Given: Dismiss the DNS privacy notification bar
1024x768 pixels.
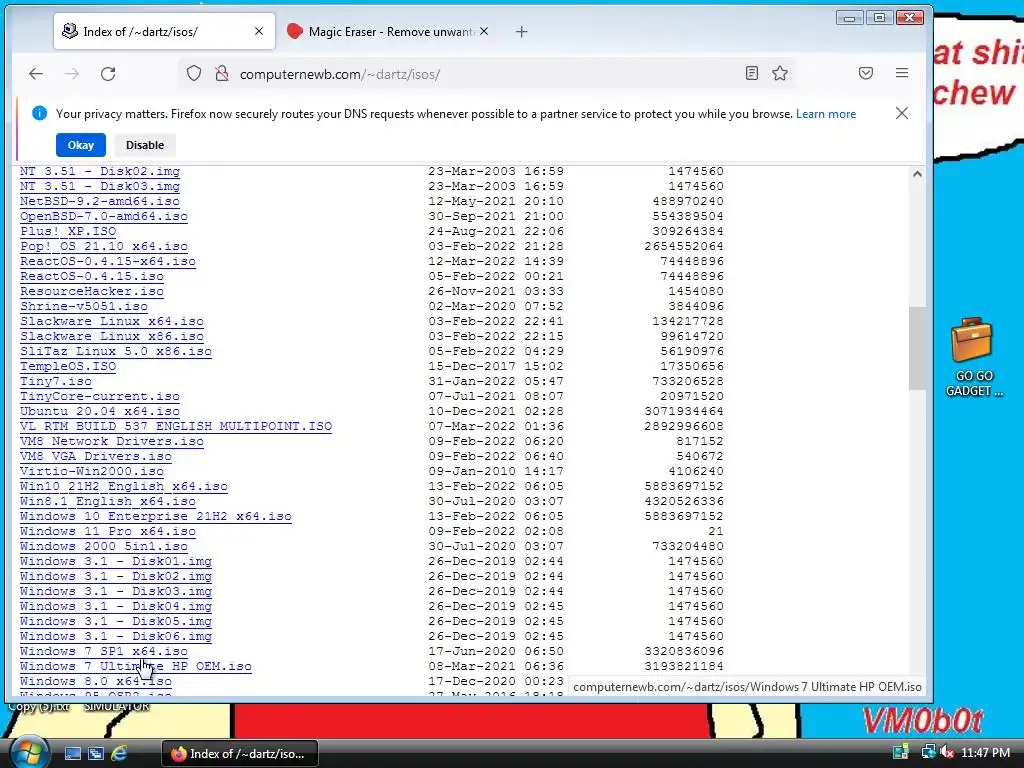Looking at the screenshot, I should 902,113.
